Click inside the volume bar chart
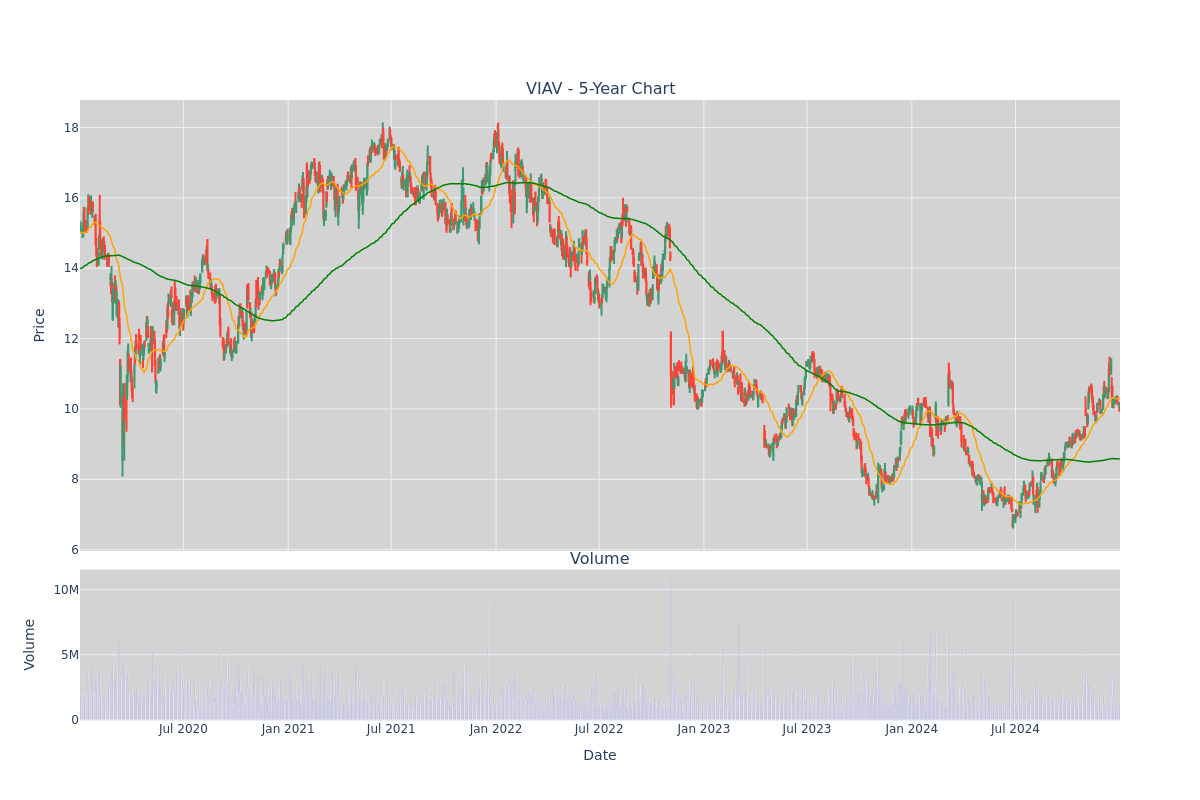Screen dimensions: 1200x800 (x=600, y=645)
